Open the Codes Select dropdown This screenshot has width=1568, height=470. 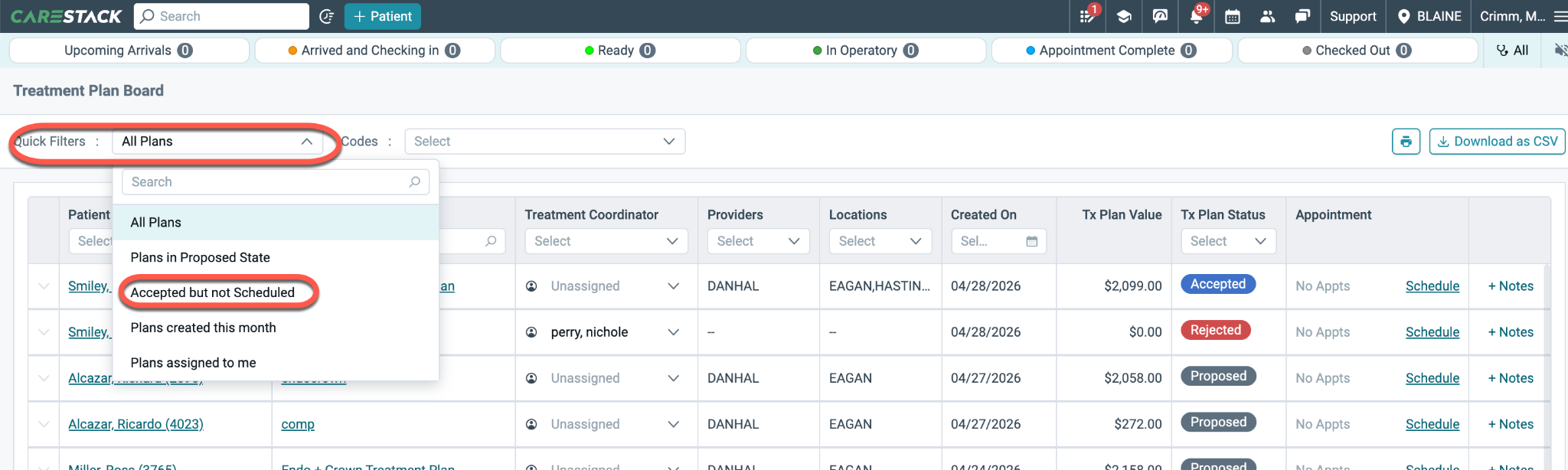coord(544,142)
